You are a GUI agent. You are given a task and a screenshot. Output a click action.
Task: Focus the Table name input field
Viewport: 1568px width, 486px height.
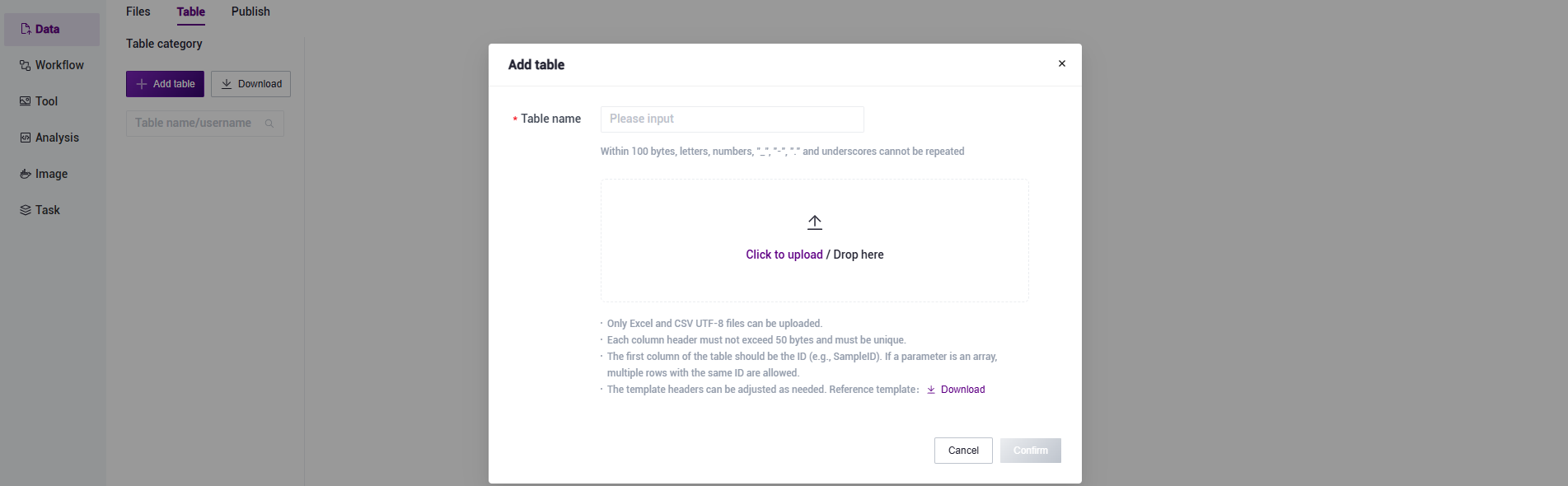tap(732, 119)
